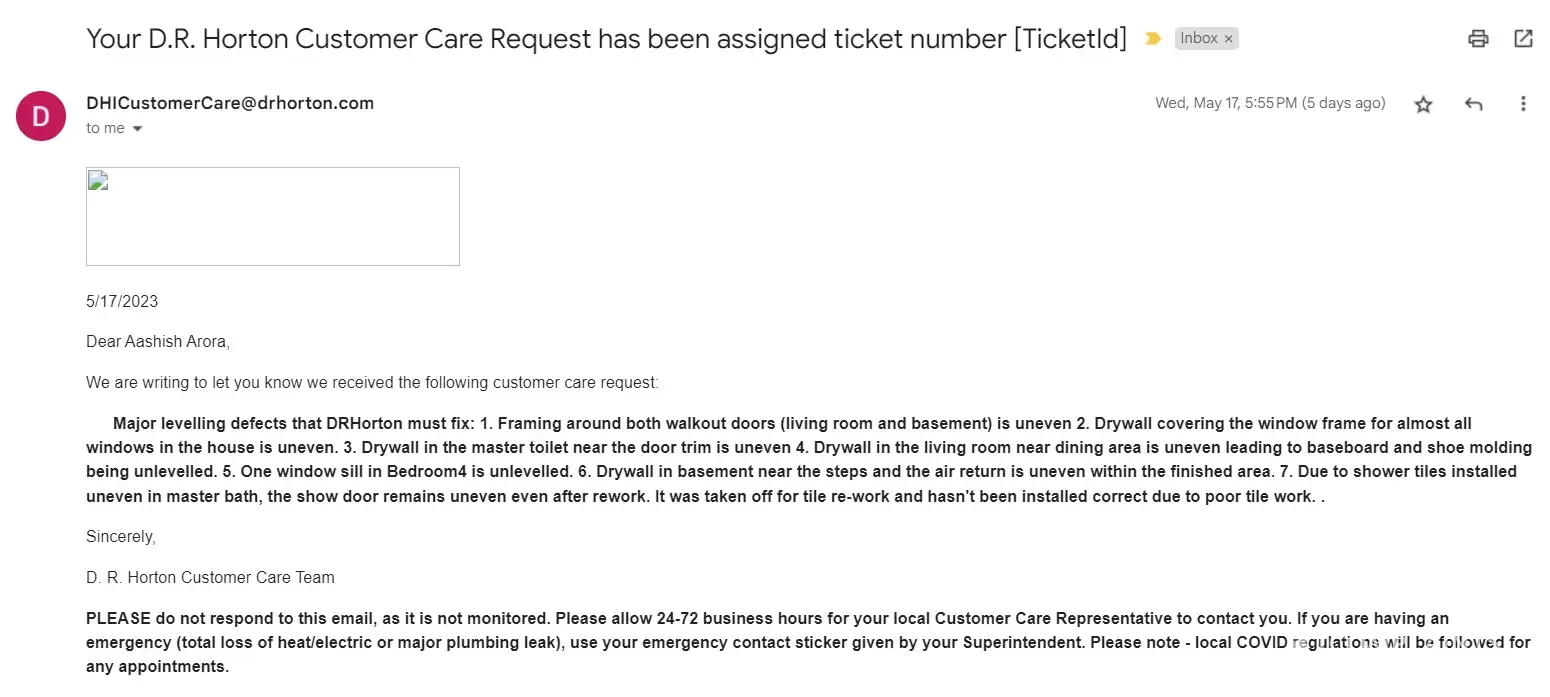Viewport: 1550px width, 697px height.
Task: Remove the Inbox label with its x
Action: pos(1229,39)
